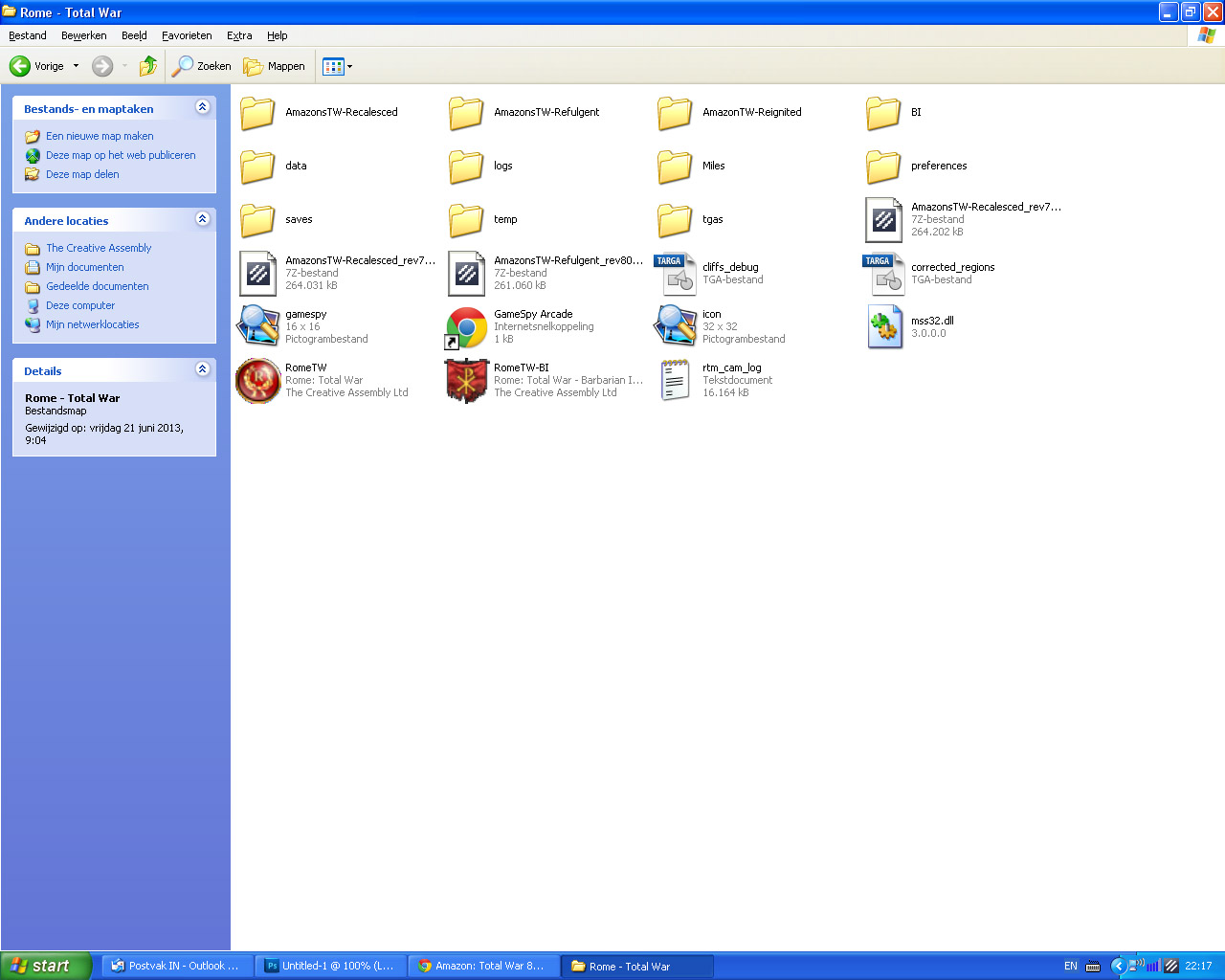Open the Favorieten menu
This screenshot has height=980, width=1225.
tap(187, 35)
